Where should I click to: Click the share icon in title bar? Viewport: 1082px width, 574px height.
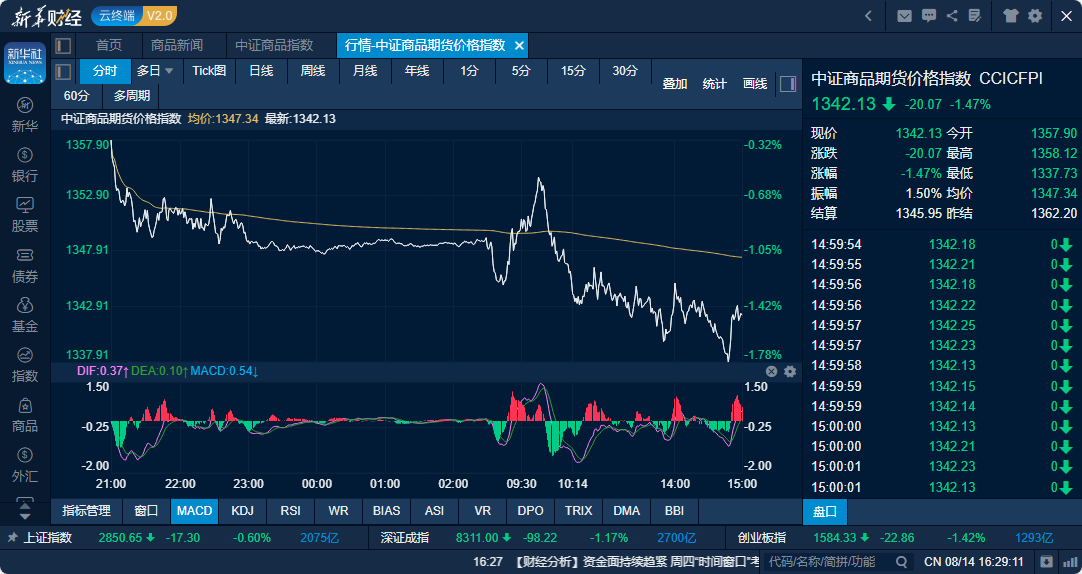tap(952, 15)
